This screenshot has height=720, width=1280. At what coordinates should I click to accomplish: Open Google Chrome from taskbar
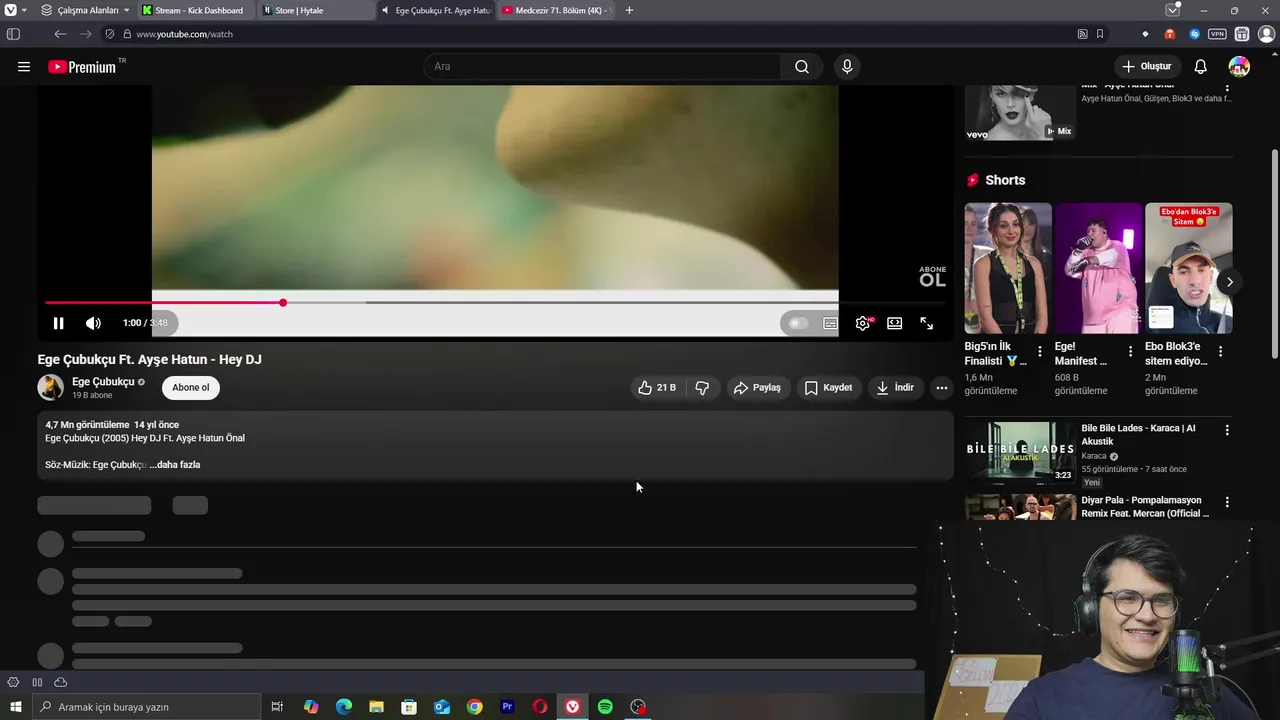474,707
